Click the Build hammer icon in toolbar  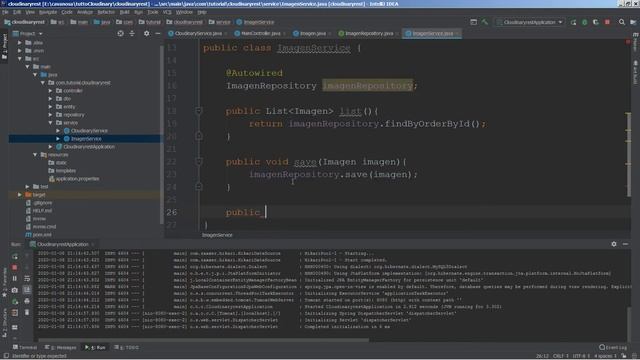[x=484, y=22]
